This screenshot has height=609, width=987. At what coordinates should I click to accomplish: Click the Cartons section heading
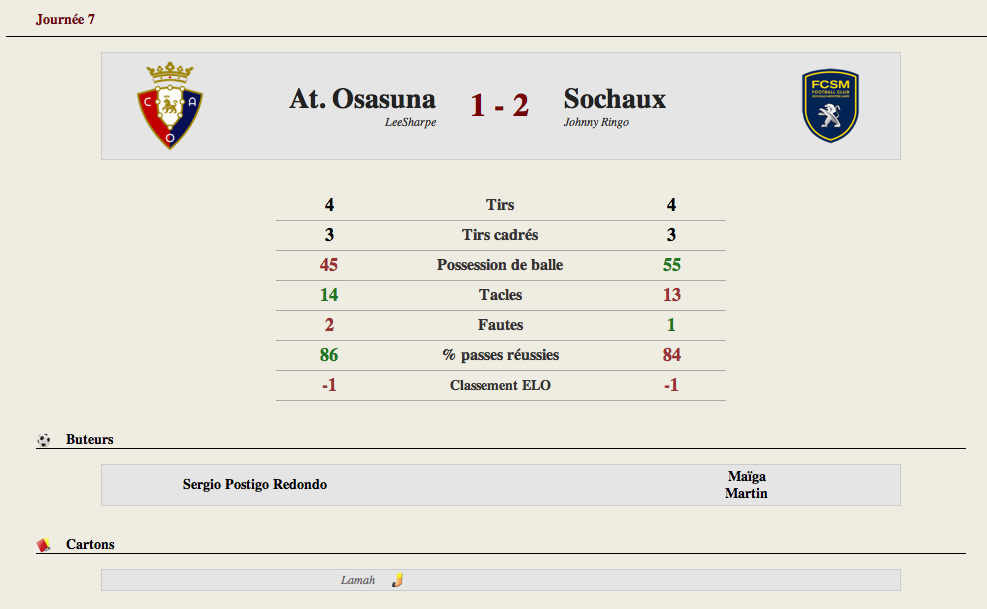click(90, 545)
